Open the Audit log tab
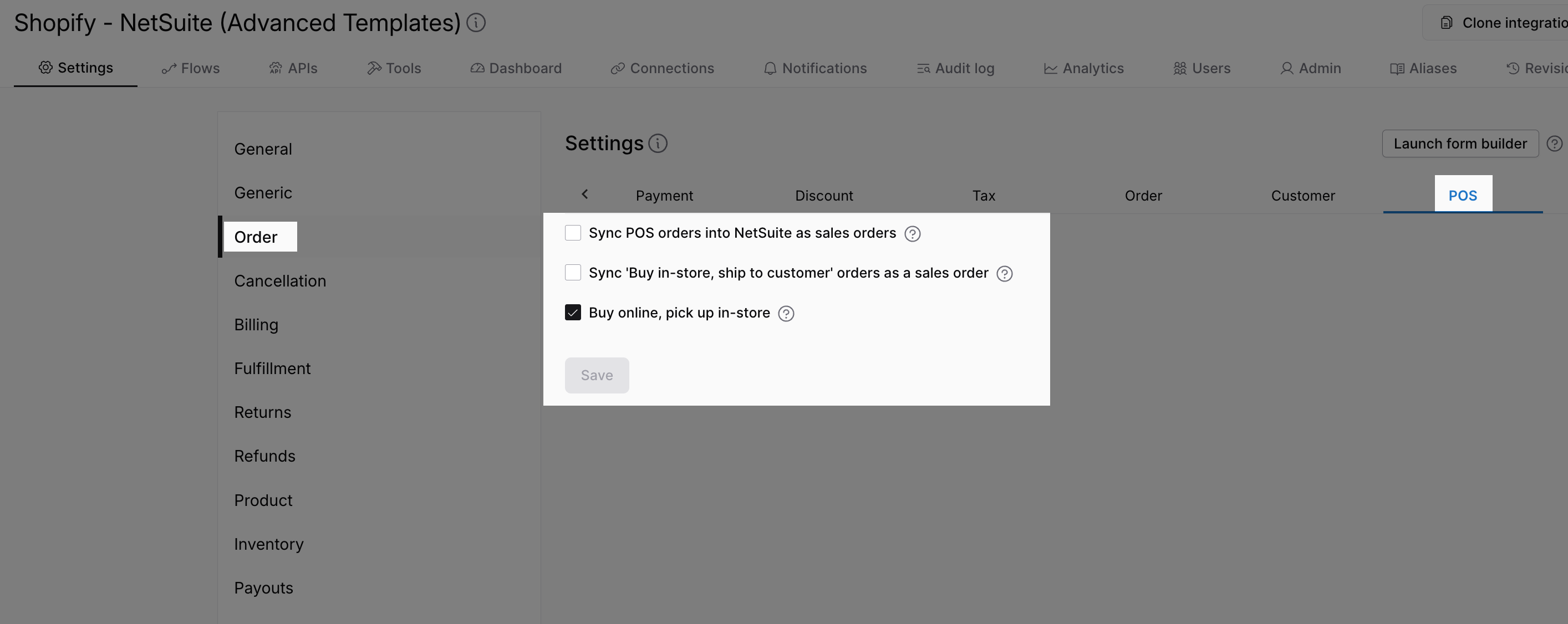The image size is (1568, 624). click(x=955, y=68)
